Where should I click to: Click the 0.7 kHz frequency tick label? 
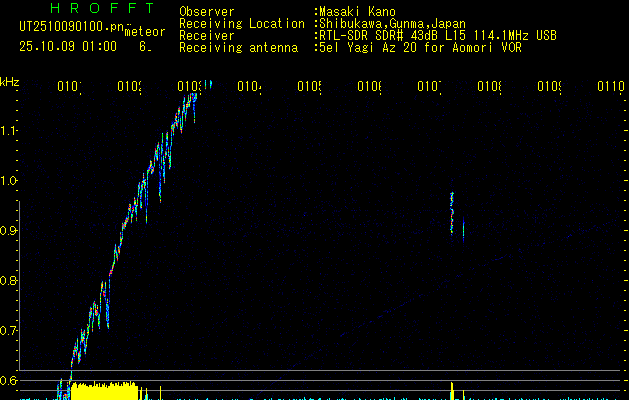(9, 331)
